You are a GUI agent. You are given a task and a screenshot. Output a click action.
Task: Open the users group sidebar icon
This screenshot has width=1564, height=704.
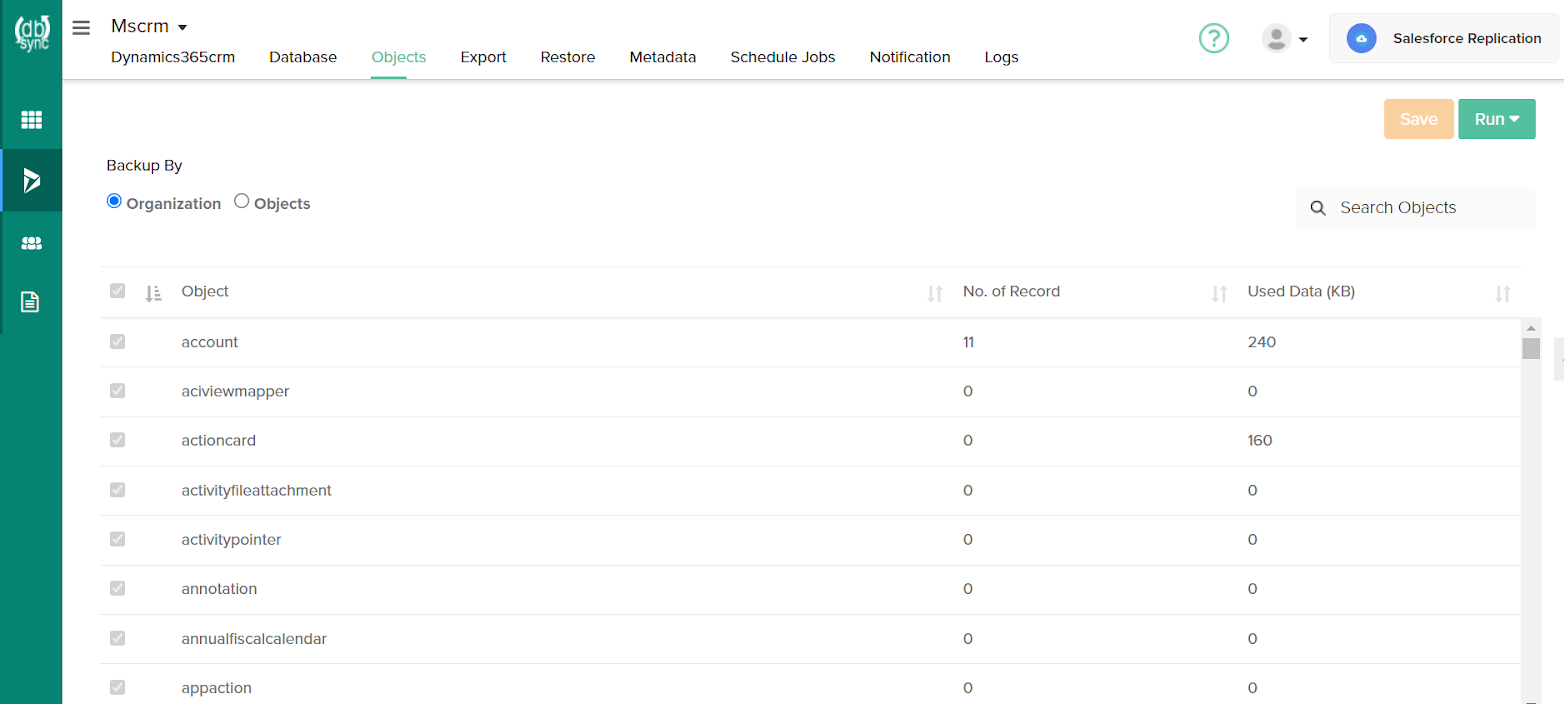tap(31, 243)
